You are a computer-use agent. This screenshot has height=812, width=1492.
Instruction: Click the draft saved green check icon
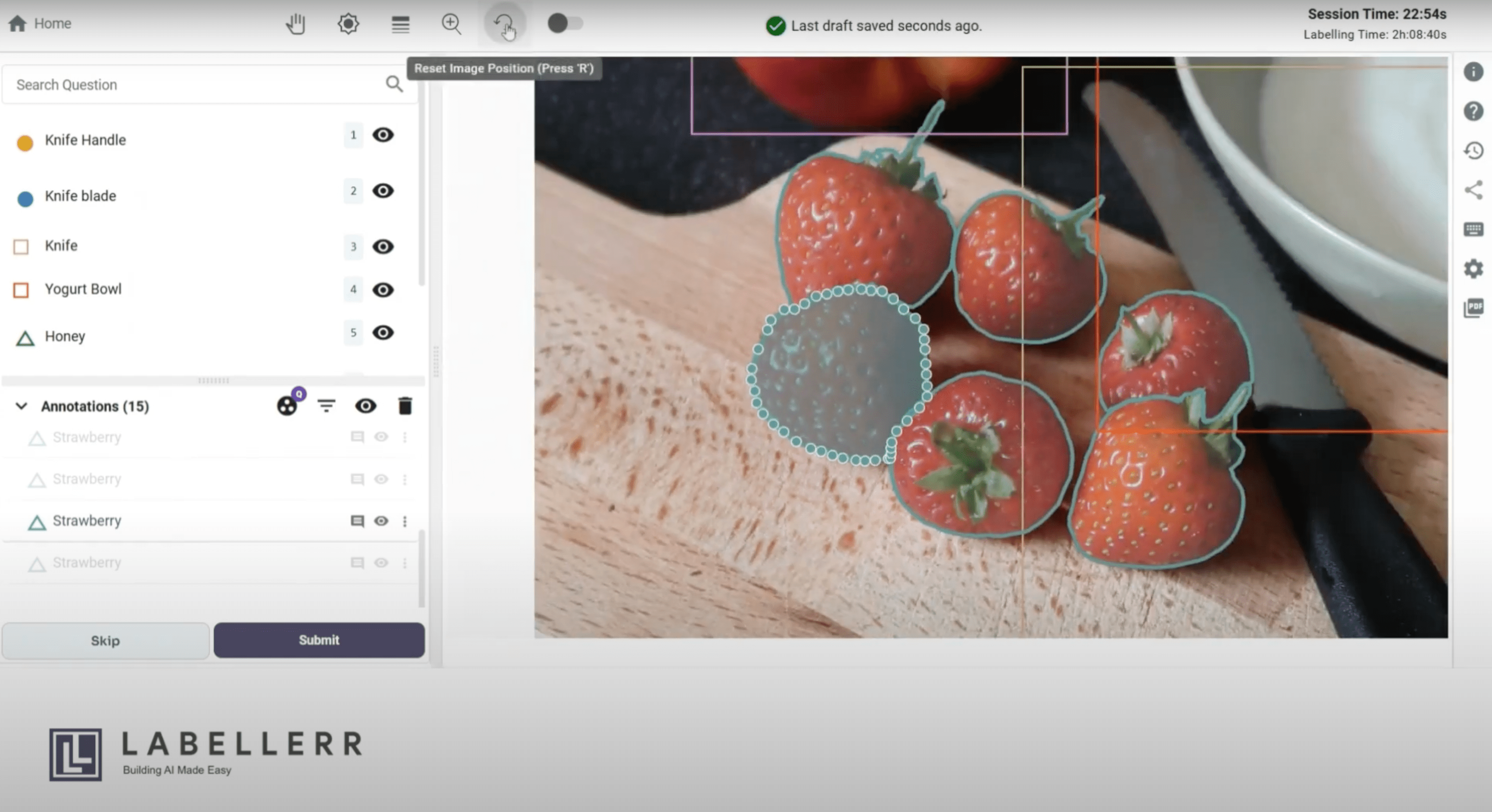(775, 26)
